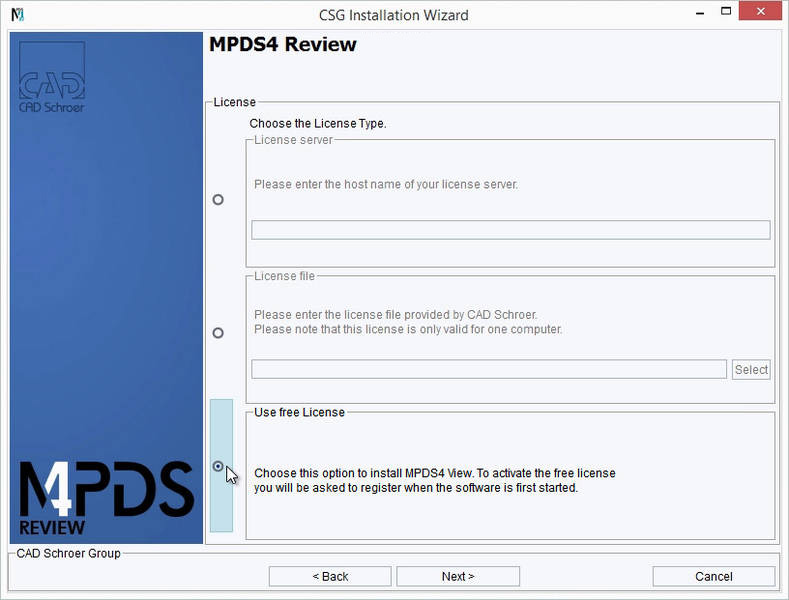The width and height of the screenshot is (789, 600).
Task: Click the 'Use free License' group title
Action: (x=299, y=412)
